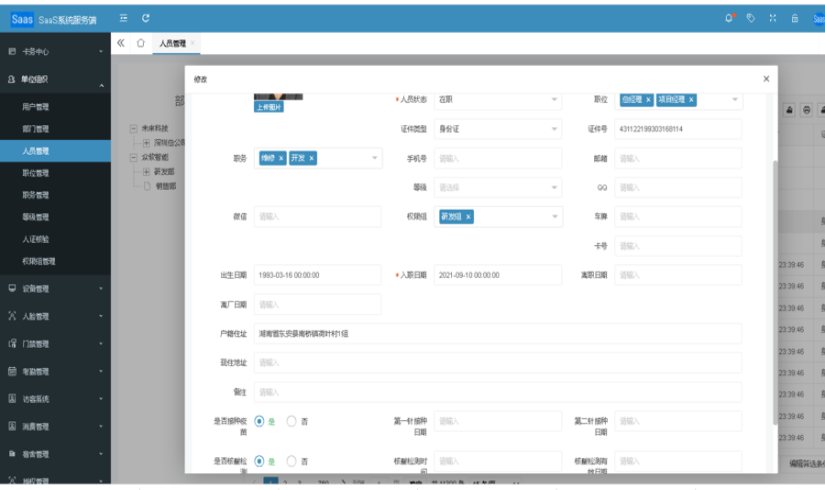Remove the 开发 tag from duties field

pos(311,158)
